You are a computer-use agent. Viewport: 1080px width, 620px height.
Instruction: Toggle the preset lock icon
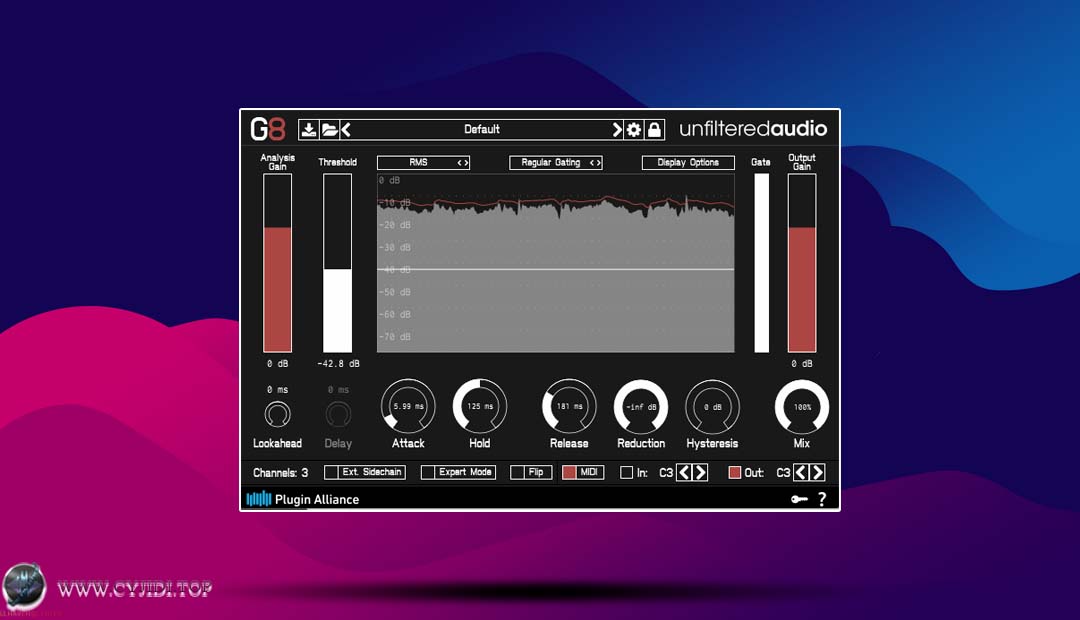(654, 130)
